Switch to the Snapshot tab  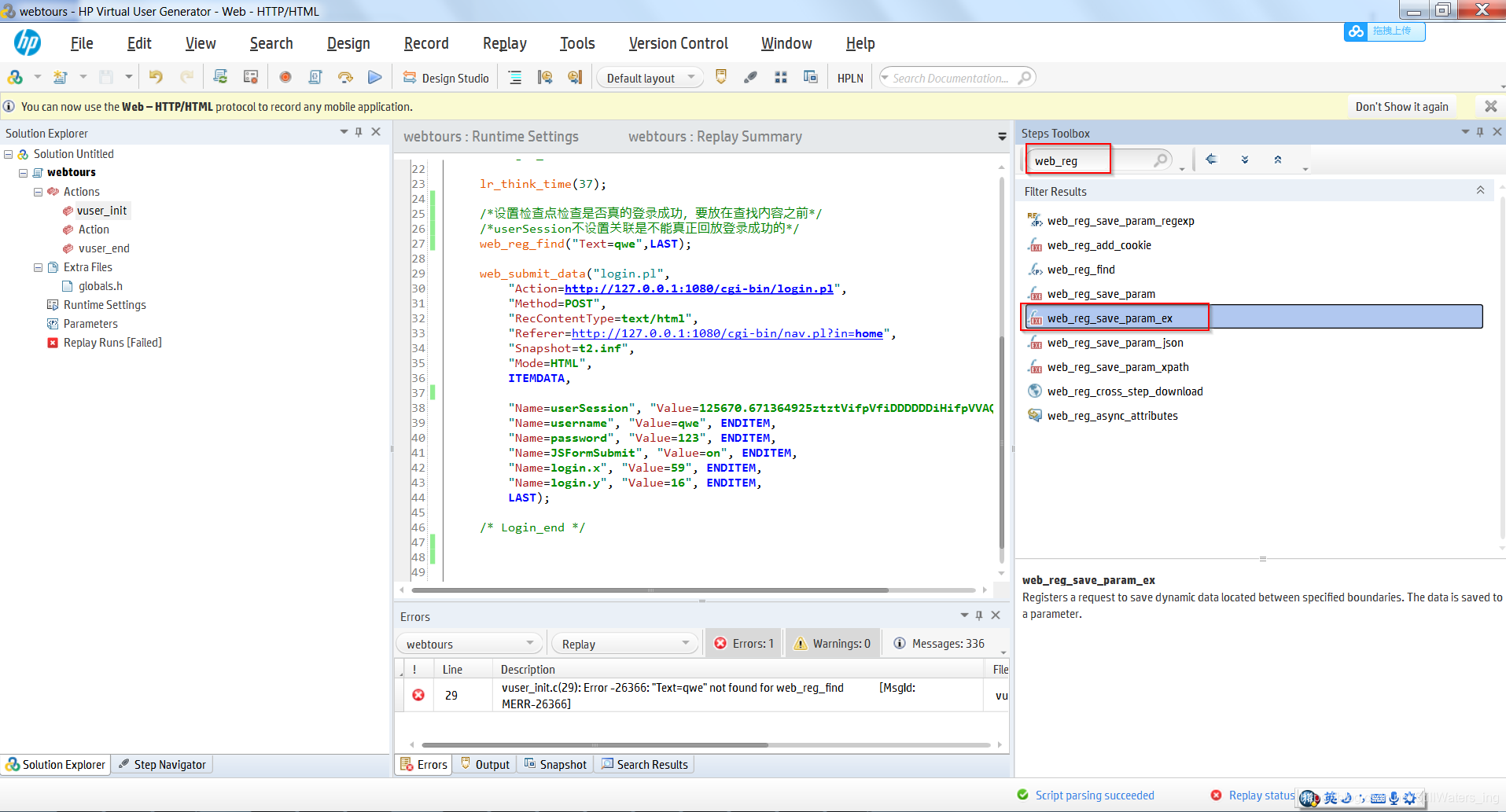tap(556, 764)
